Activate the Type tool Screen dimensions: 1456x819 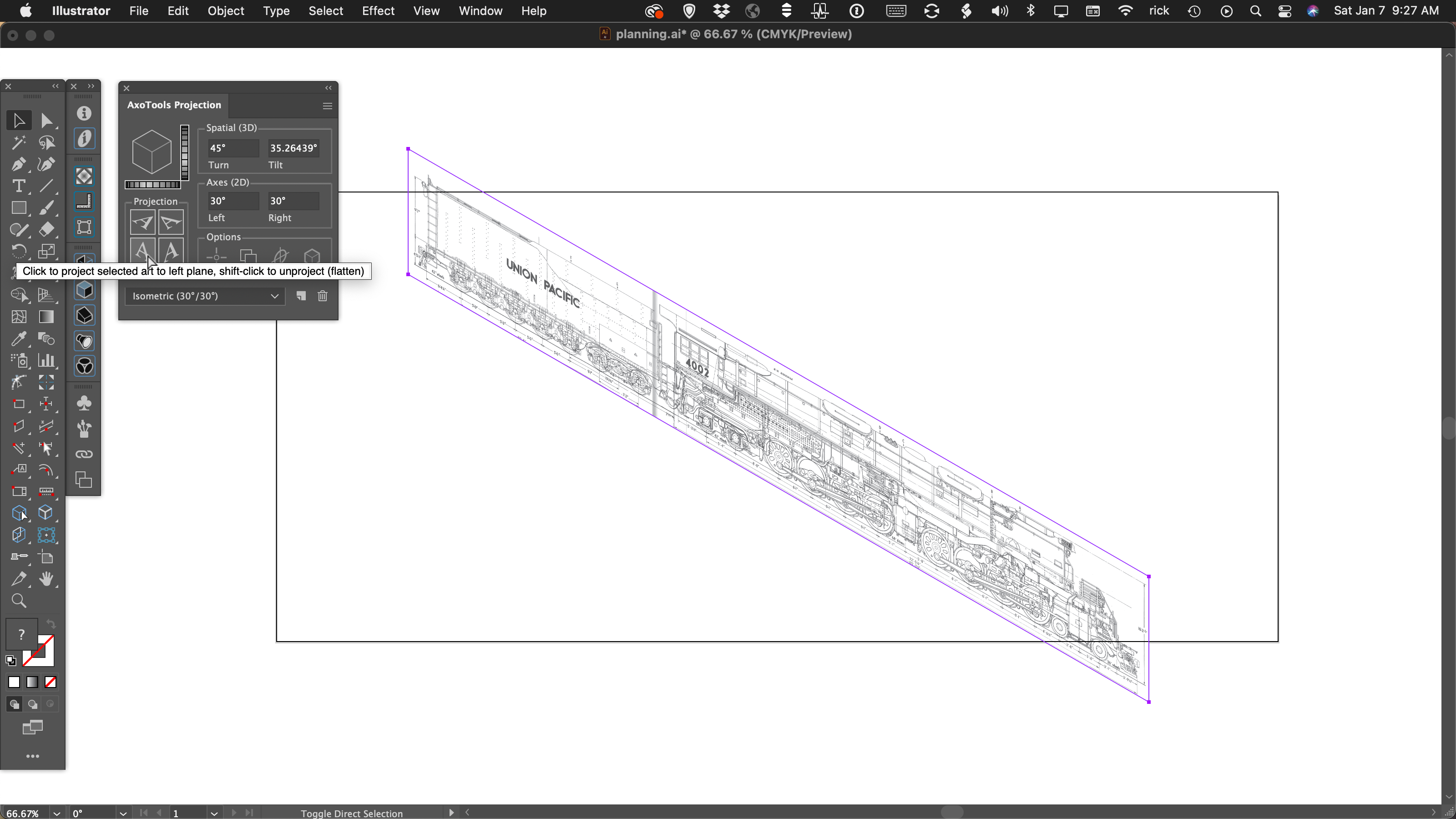19,186
